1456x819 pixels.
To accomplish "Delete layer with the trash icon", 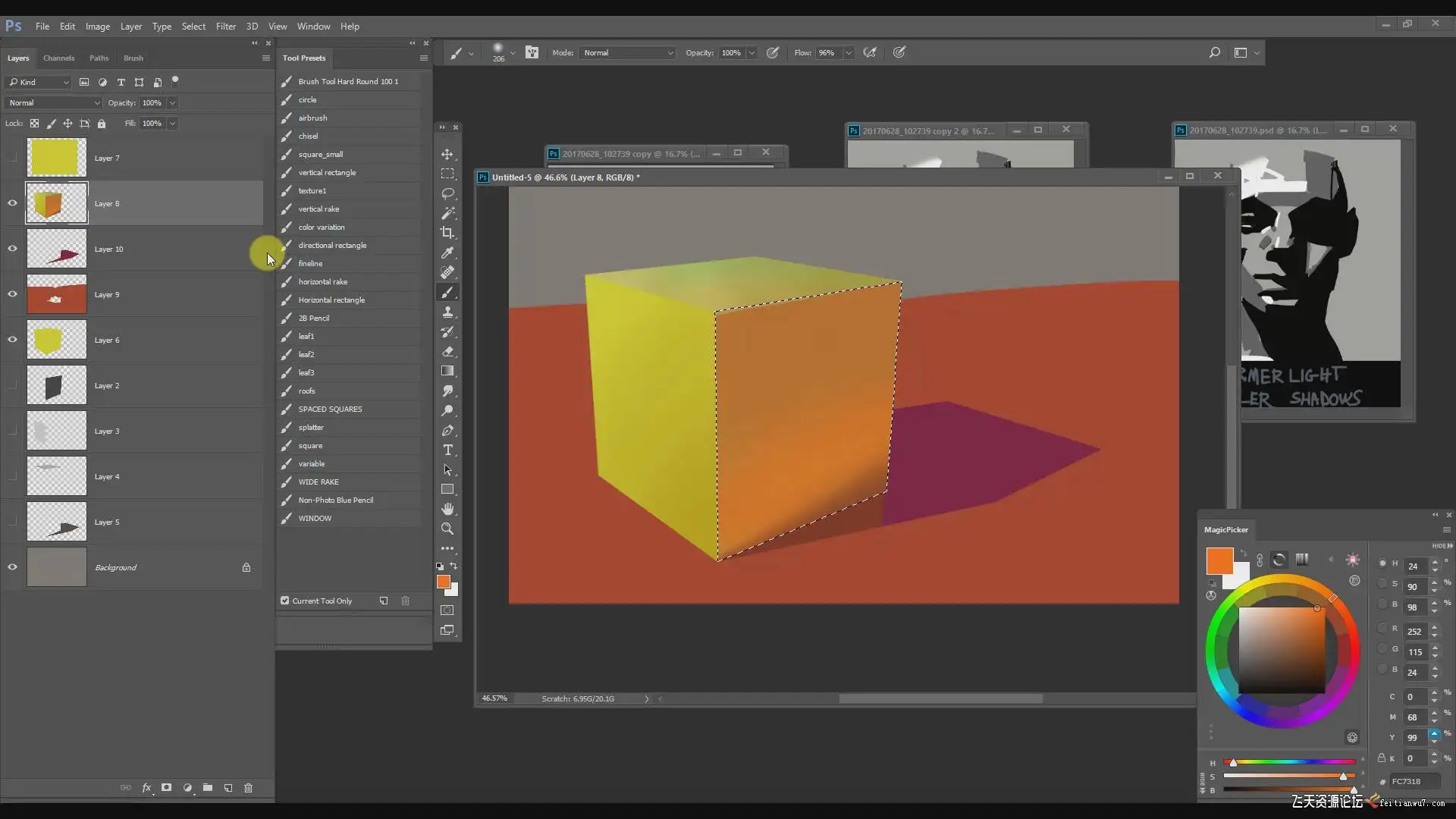I will 248,788.
